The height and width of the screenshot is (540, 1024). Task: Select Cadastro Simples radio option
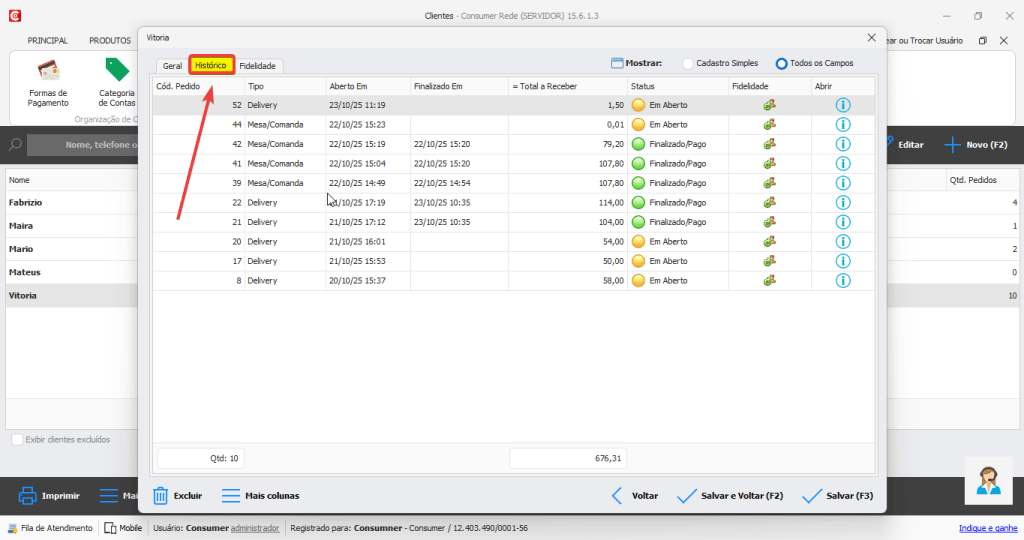(x=688, y=64)
